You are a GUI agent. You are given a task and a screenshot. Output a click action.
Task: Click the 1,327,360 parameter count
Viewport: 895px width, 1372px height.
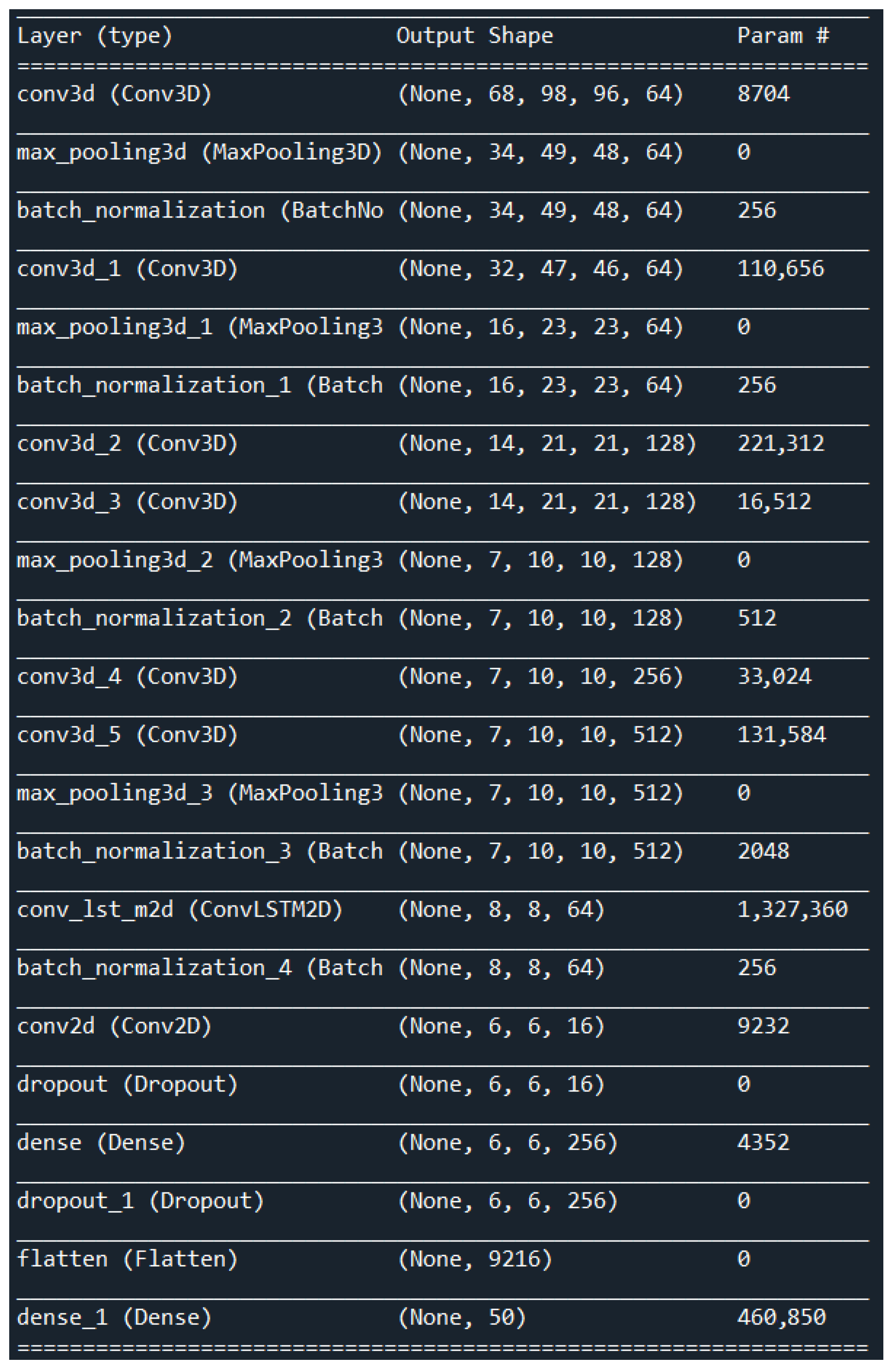pos(792,910)
